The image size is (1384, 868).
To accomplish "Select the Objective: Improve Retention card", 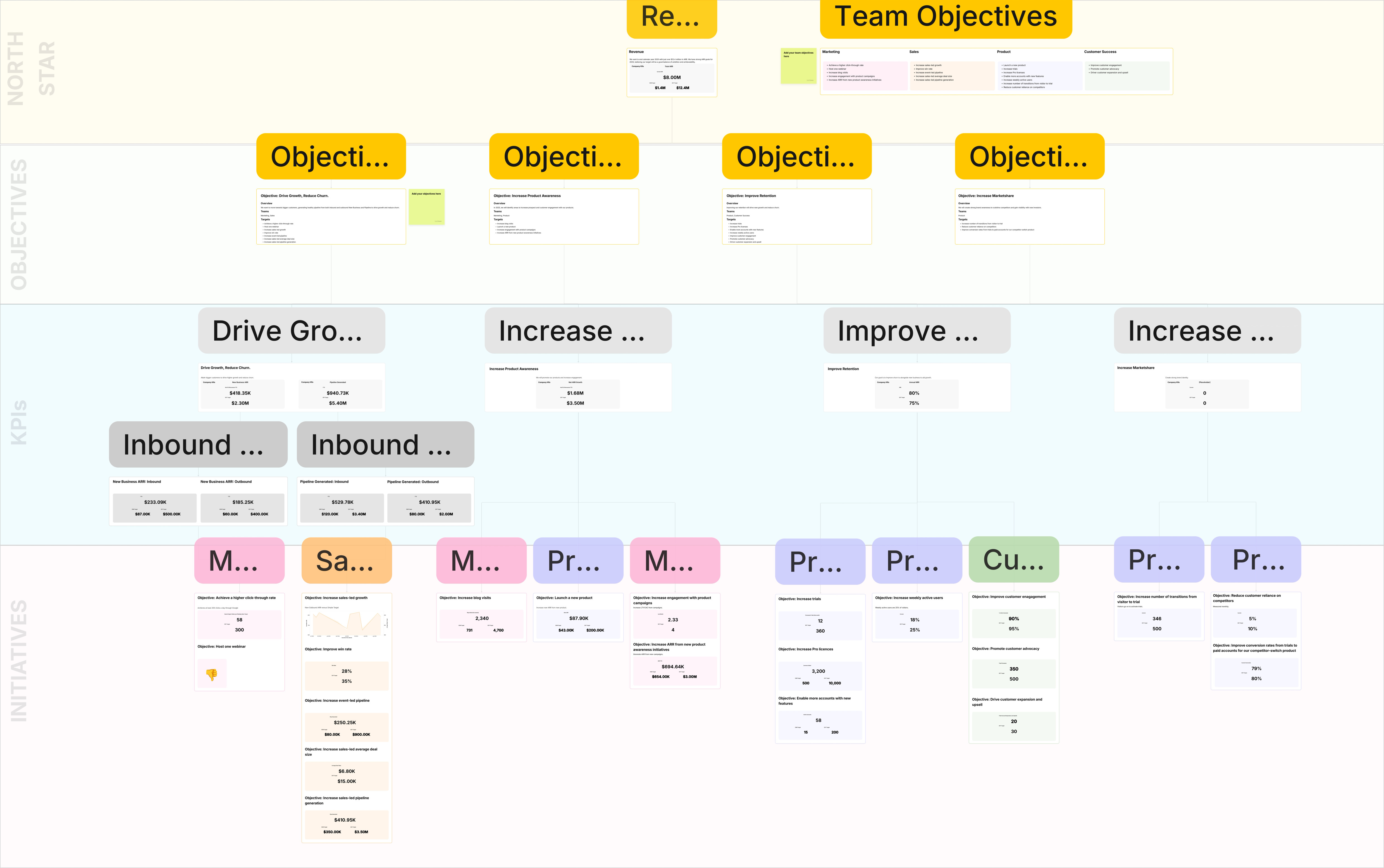I will point(796,216).
